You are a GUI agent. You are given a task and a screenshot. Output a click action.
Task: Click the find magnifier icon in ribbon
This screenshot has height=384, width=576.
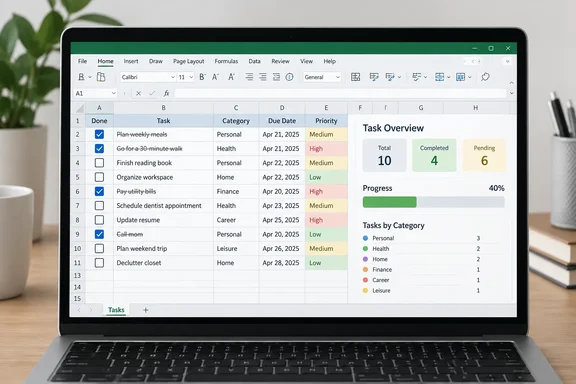[x=485, y=77]
